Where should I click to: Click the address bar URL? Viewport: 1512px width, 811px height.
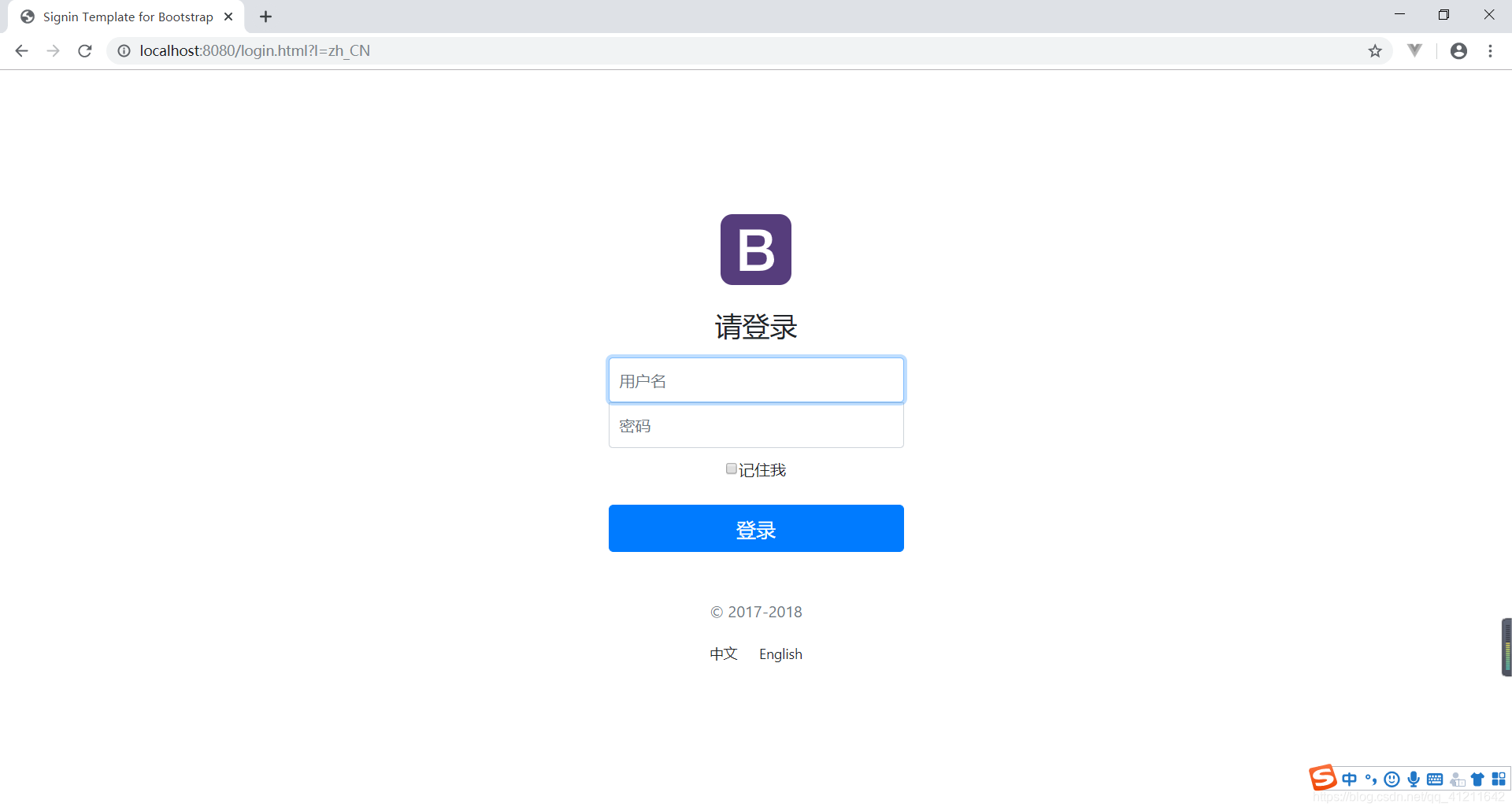254,51
